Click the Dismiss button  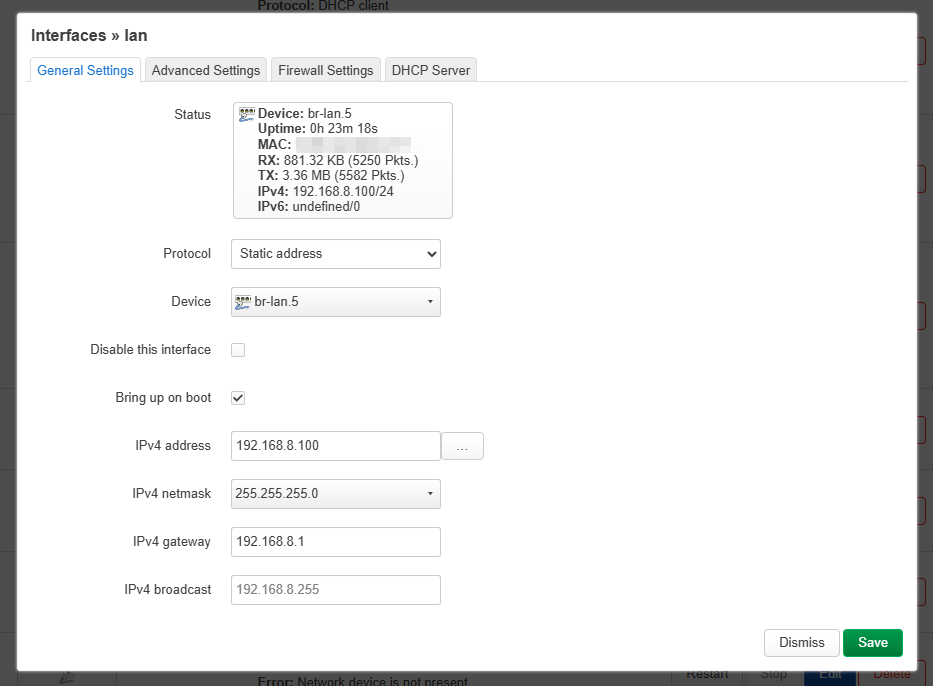[801, 643]
